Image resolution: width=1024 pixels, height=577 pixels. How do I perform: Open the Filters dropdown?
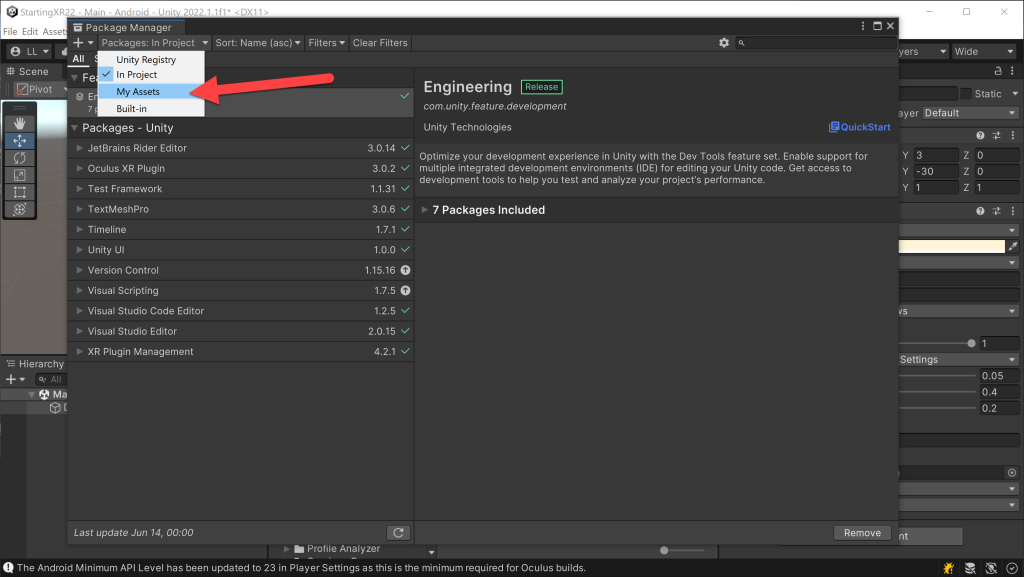point(327,42)
